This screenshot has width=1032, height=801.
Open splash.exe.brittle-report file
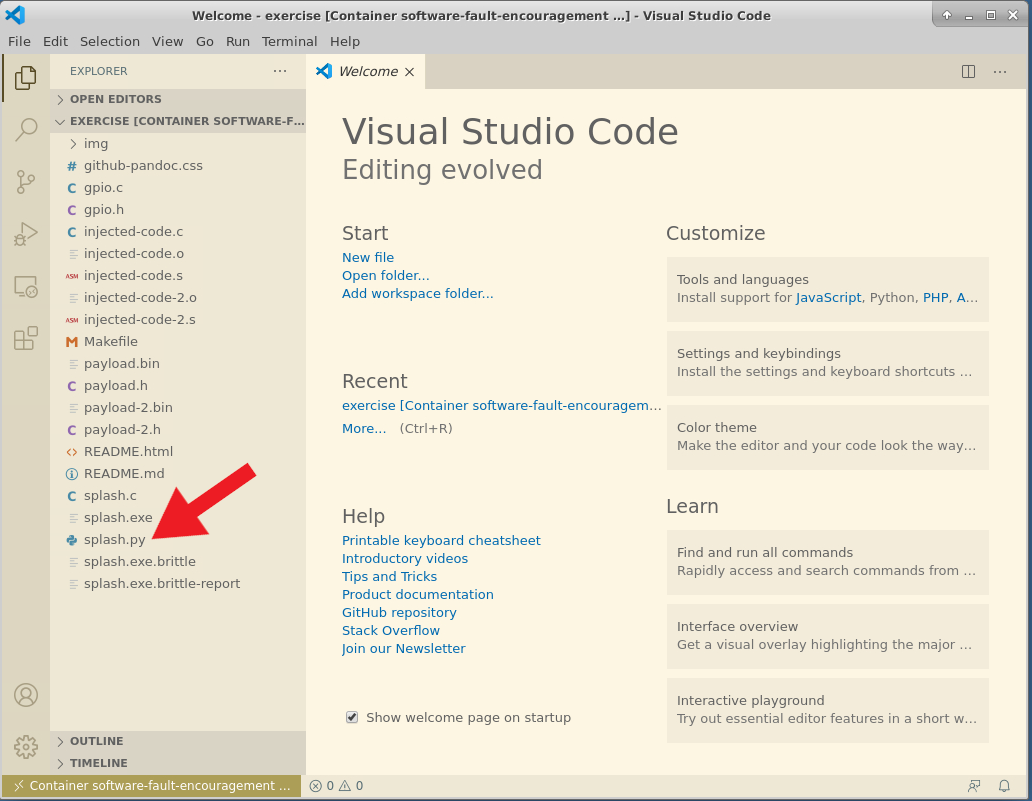coord(178,584)
